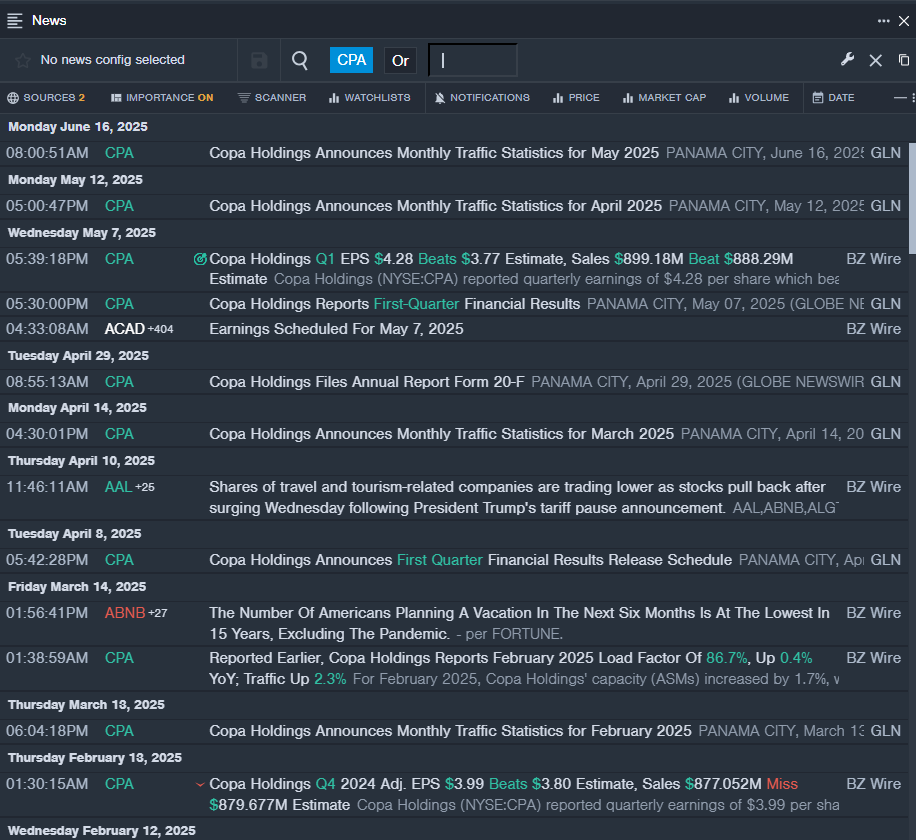
Task: Open Copa Holdings Files Annual Report Form 20-F
Action: [366, 382]
